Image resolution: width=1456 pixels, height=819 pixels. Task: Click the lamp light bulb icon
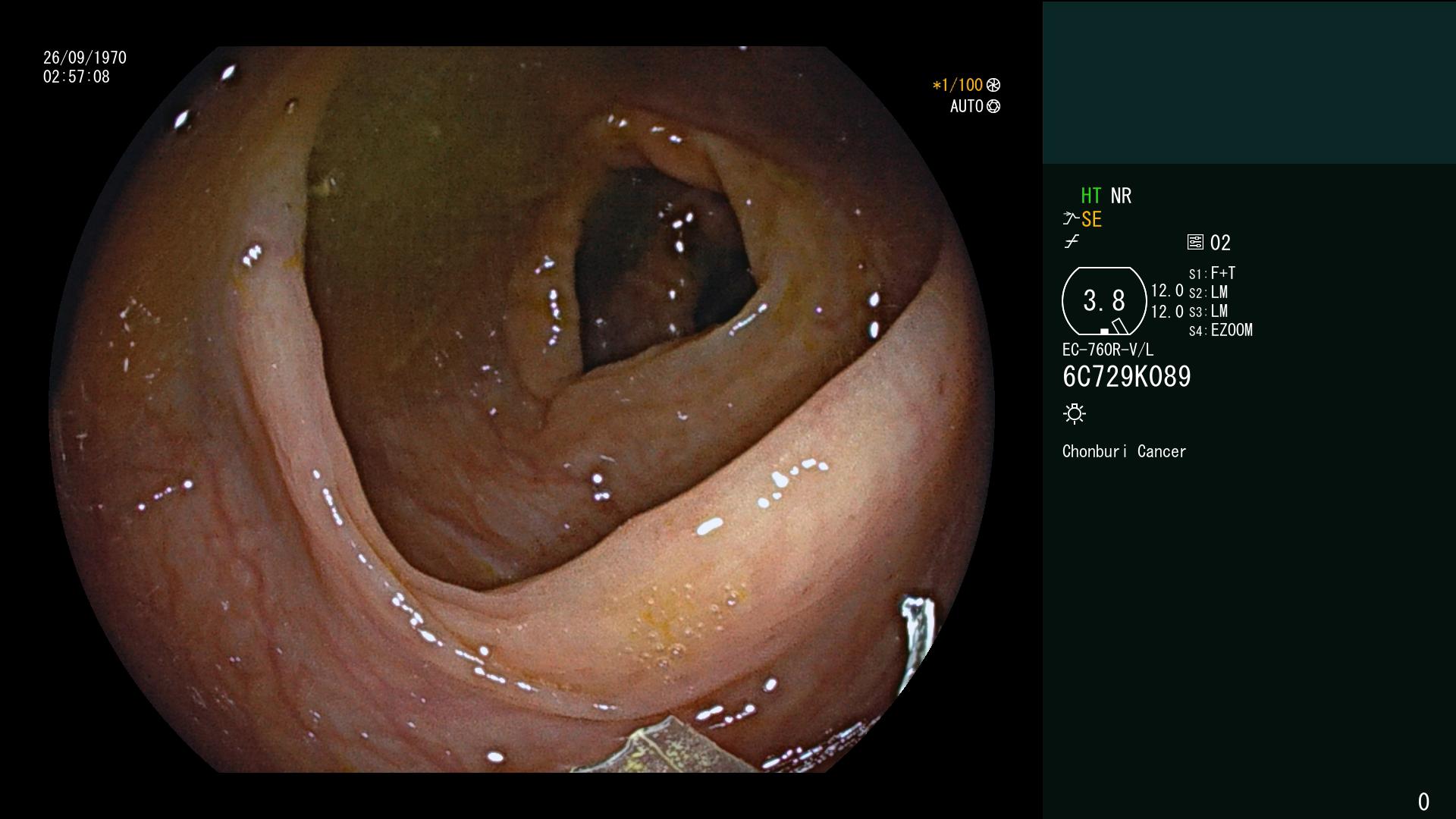point(1075,413)
